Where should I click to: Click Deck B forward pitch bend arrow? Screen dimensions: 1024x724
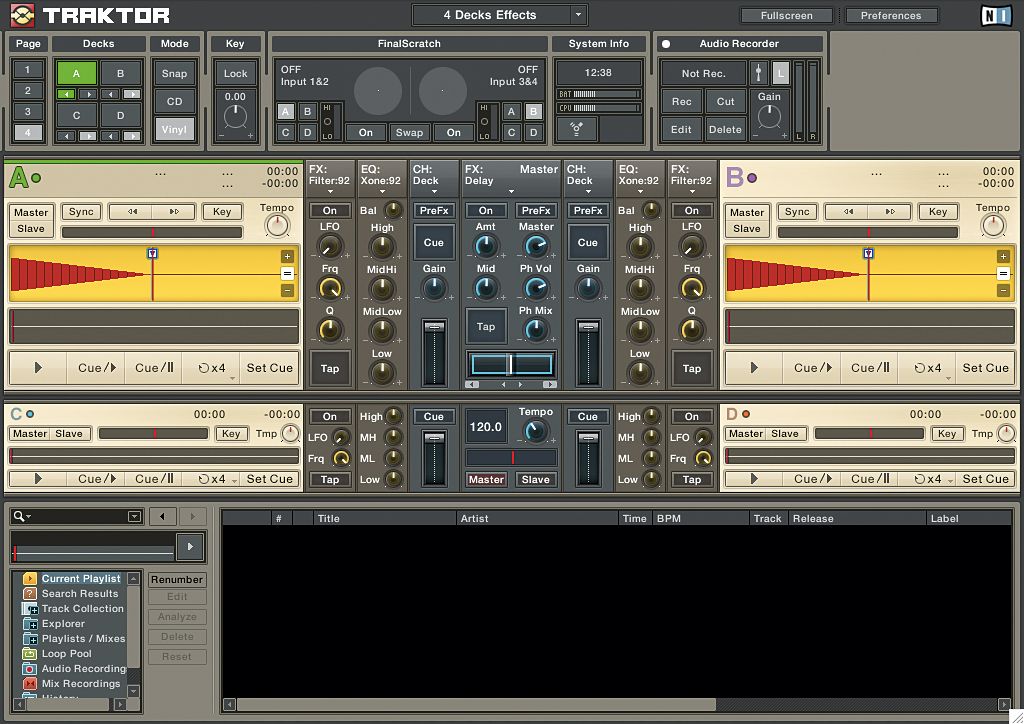pyautogui.click(x=889, y=212)
